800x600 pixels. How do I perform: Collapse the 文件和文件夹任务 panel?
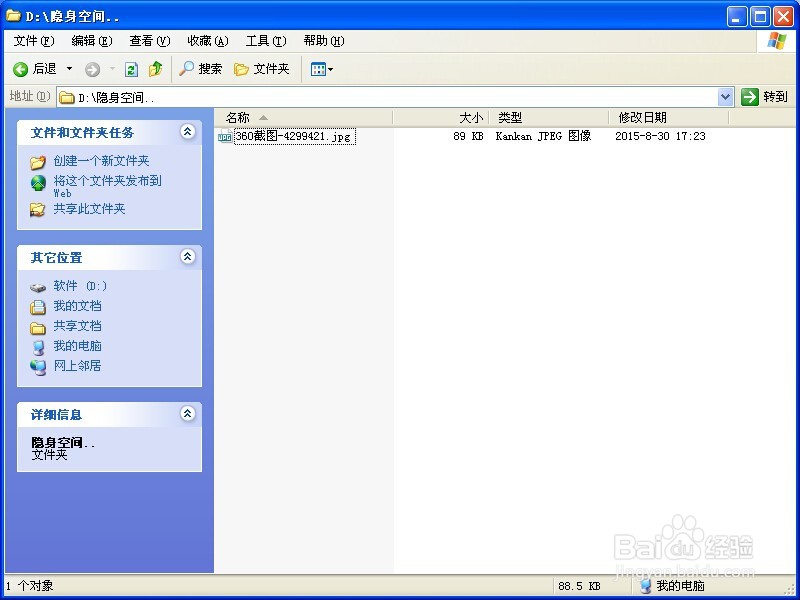pyautogui.click(x=188, y=132)
